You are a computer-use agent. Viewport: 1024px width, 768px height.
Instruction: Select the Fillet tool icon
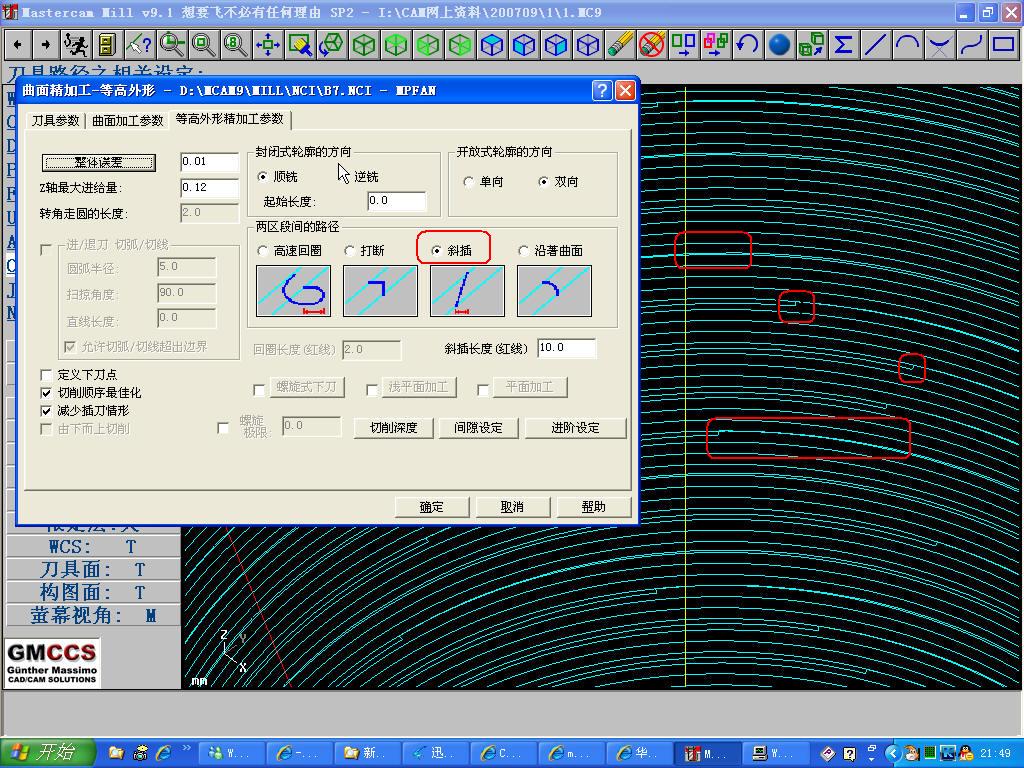[x=940, y=44]
